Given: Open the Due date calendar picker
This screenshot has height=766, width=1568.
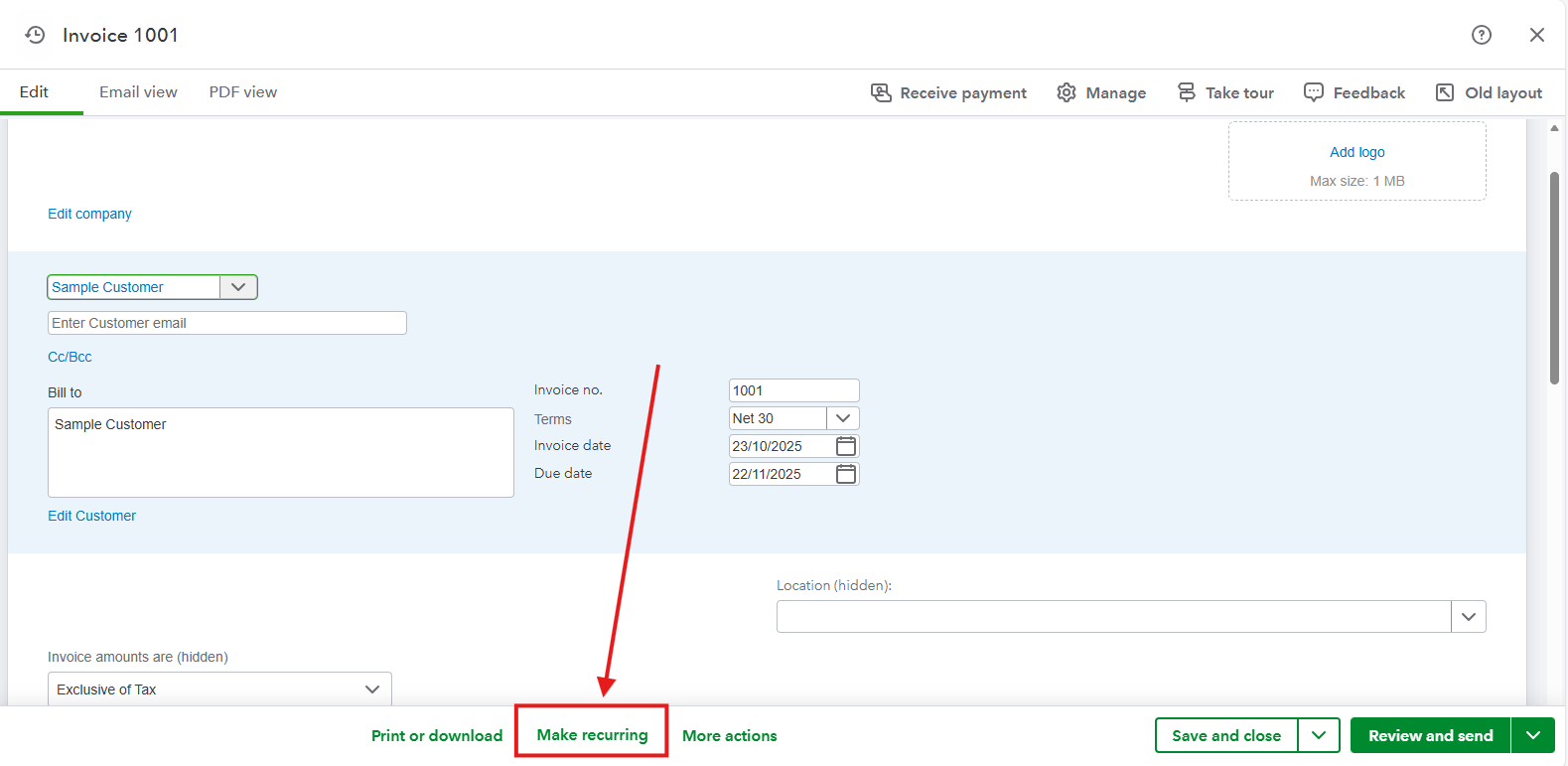Looking at the screenshot, I should click(846, 474).
